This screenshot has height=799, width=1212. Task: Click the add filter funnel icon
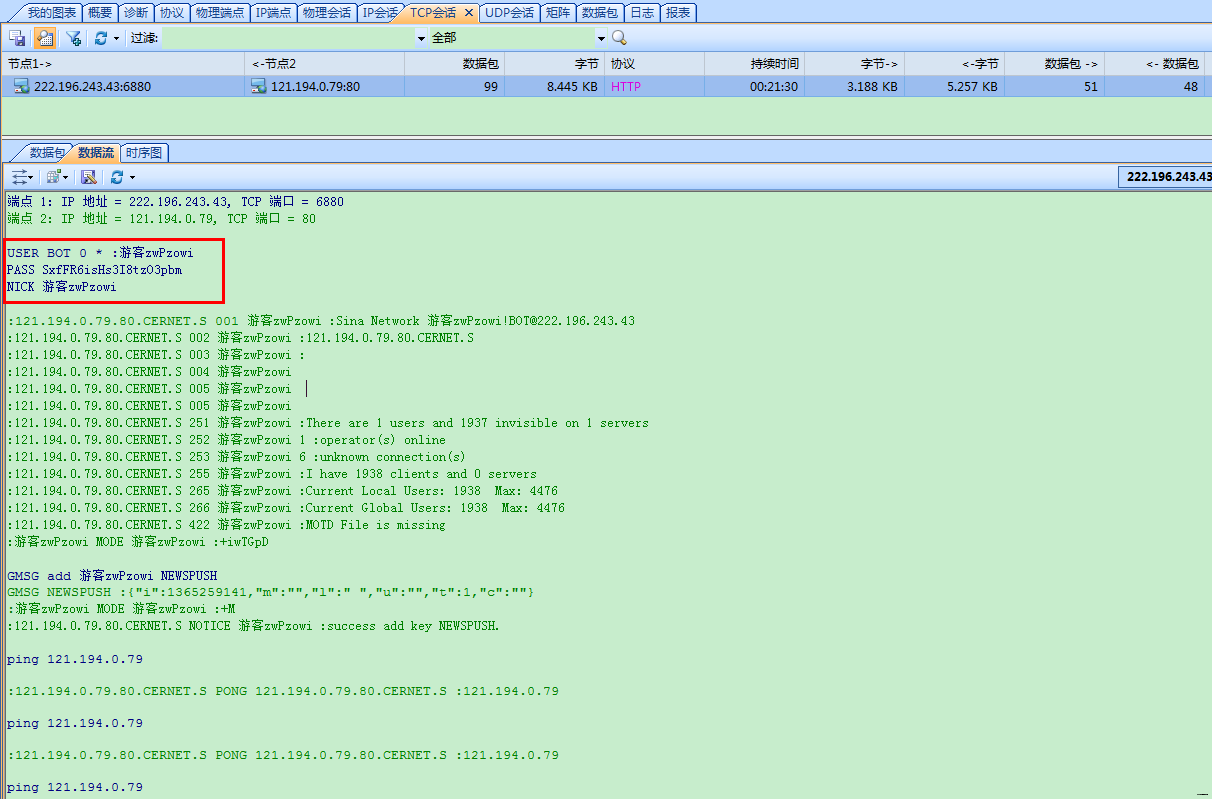click(x=74, y=38)
